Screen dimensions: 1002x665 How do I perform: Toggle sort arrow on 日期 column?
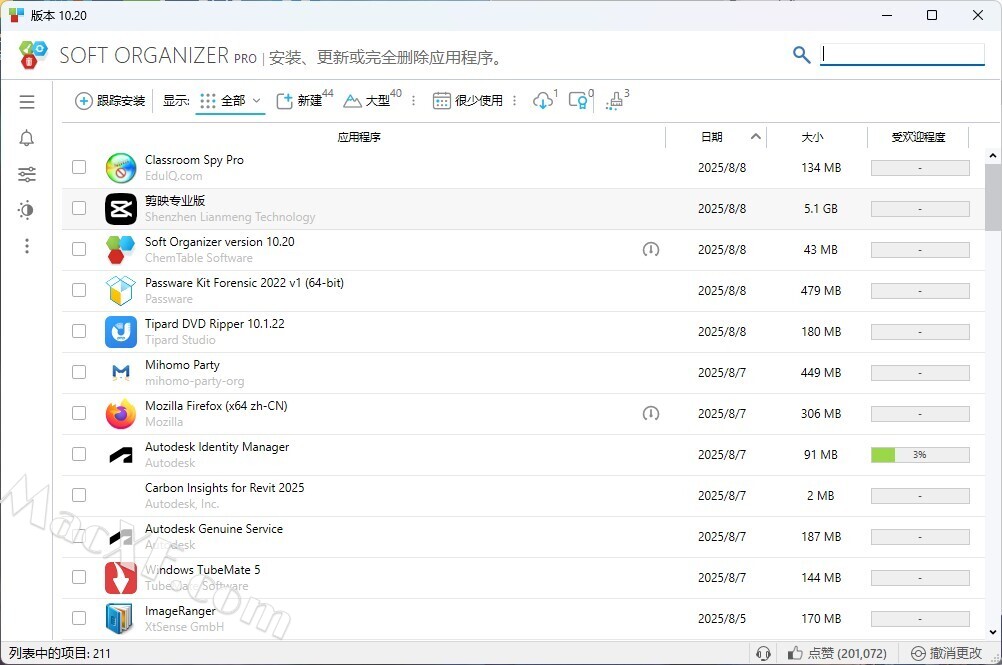(x=755, y=137)
